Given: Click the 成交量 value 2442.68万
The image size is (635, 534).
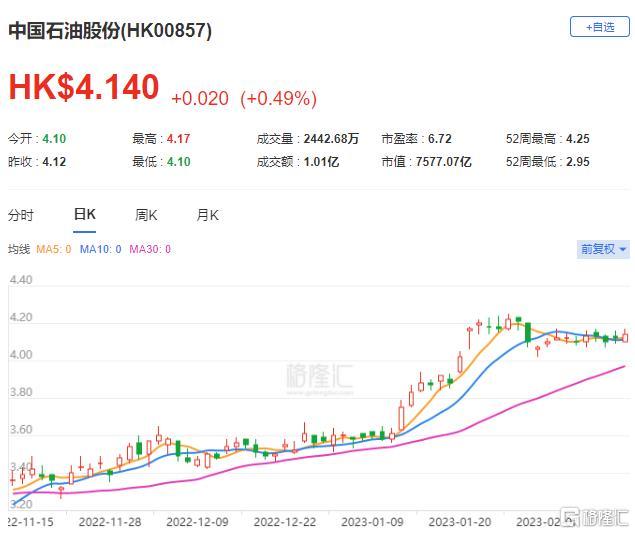Looking at the screenshot, I should point(331,138).
